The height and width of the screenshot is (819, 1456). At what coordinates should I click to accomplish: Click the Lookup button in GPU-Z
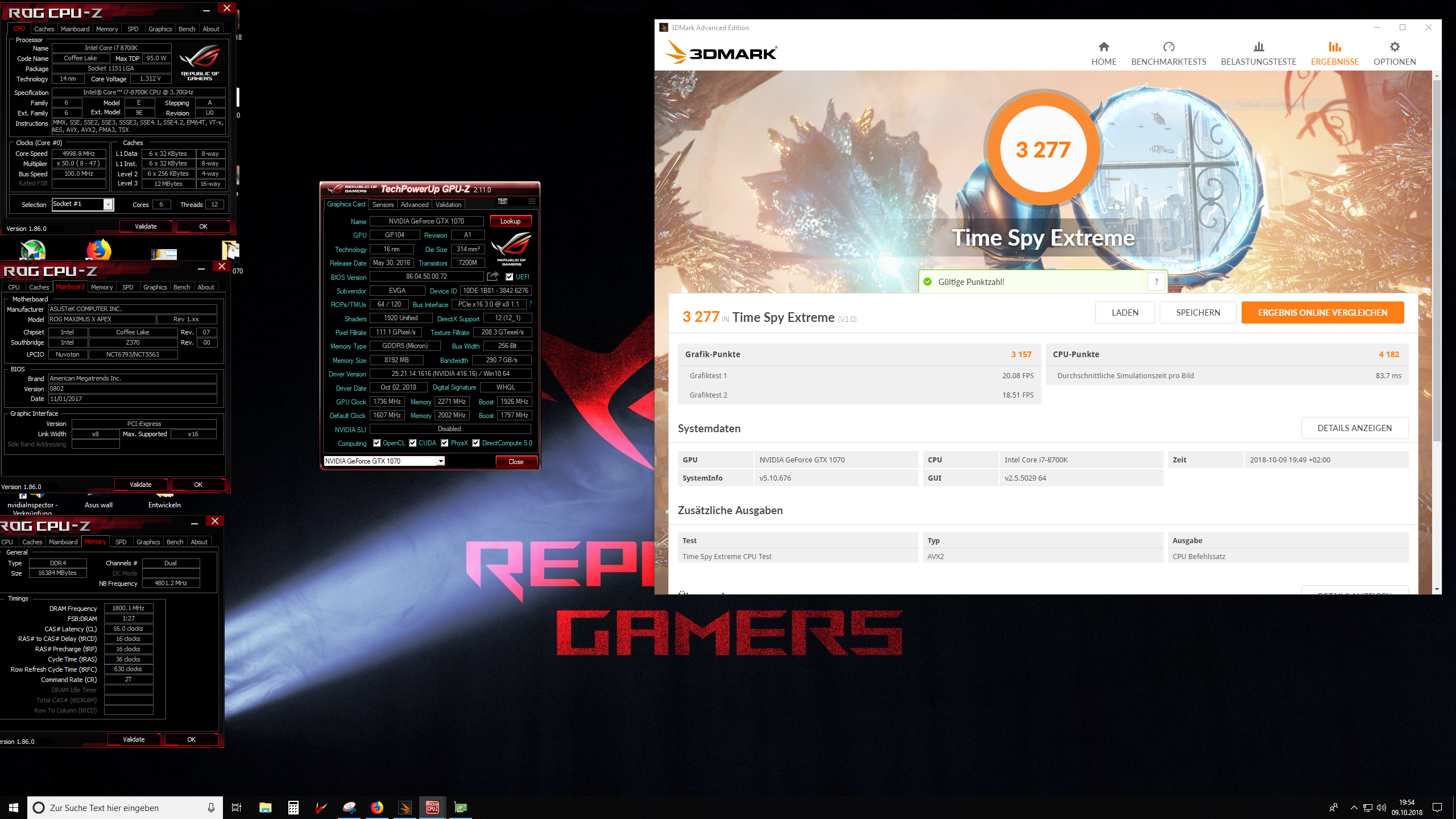[x=510, y=221]
